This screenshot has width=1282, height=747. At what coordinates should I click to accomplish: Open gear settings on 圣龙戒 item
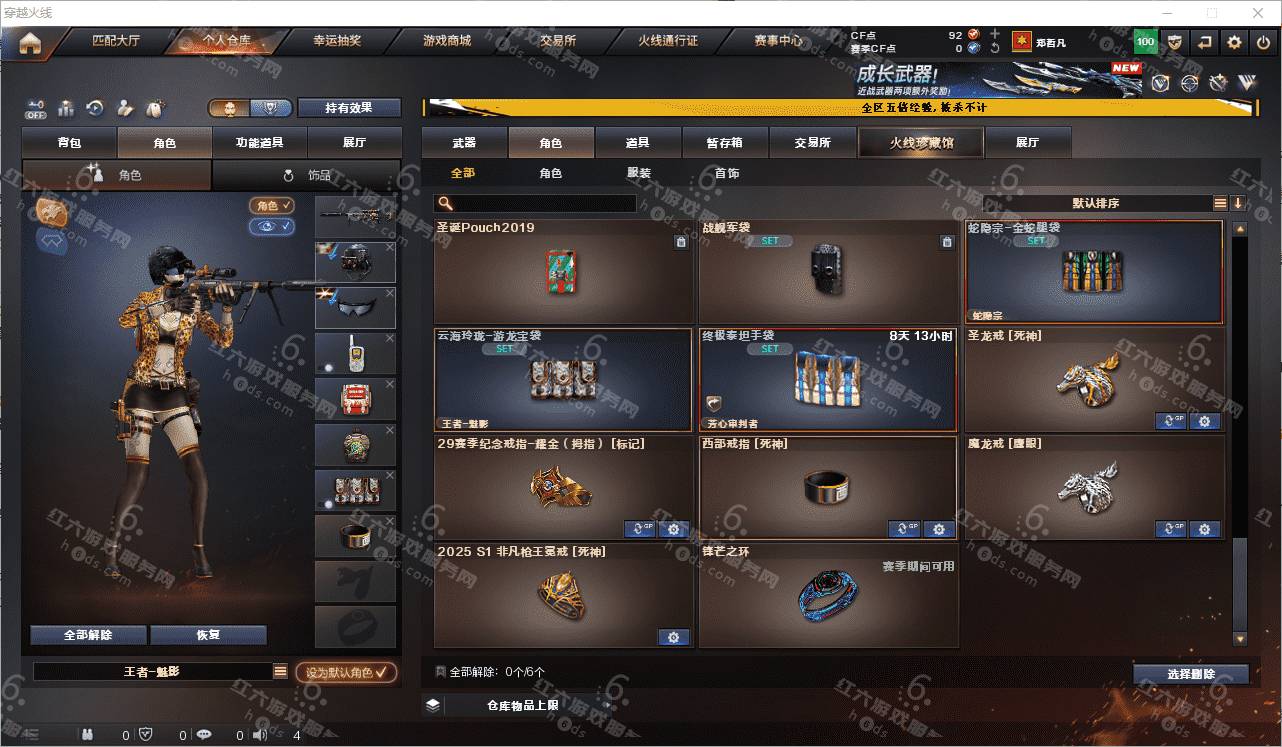[x=1204, y=421]
